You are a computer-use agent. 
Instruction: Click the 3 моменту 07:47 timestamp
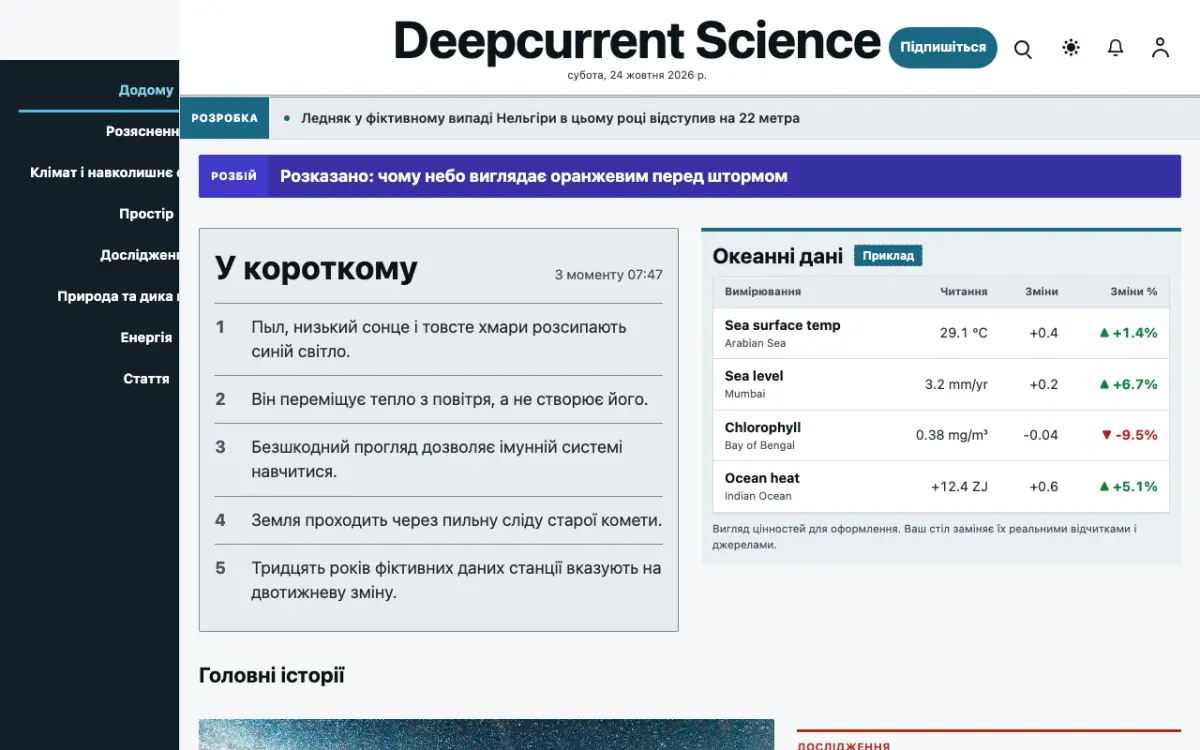(x=608, y=274)
